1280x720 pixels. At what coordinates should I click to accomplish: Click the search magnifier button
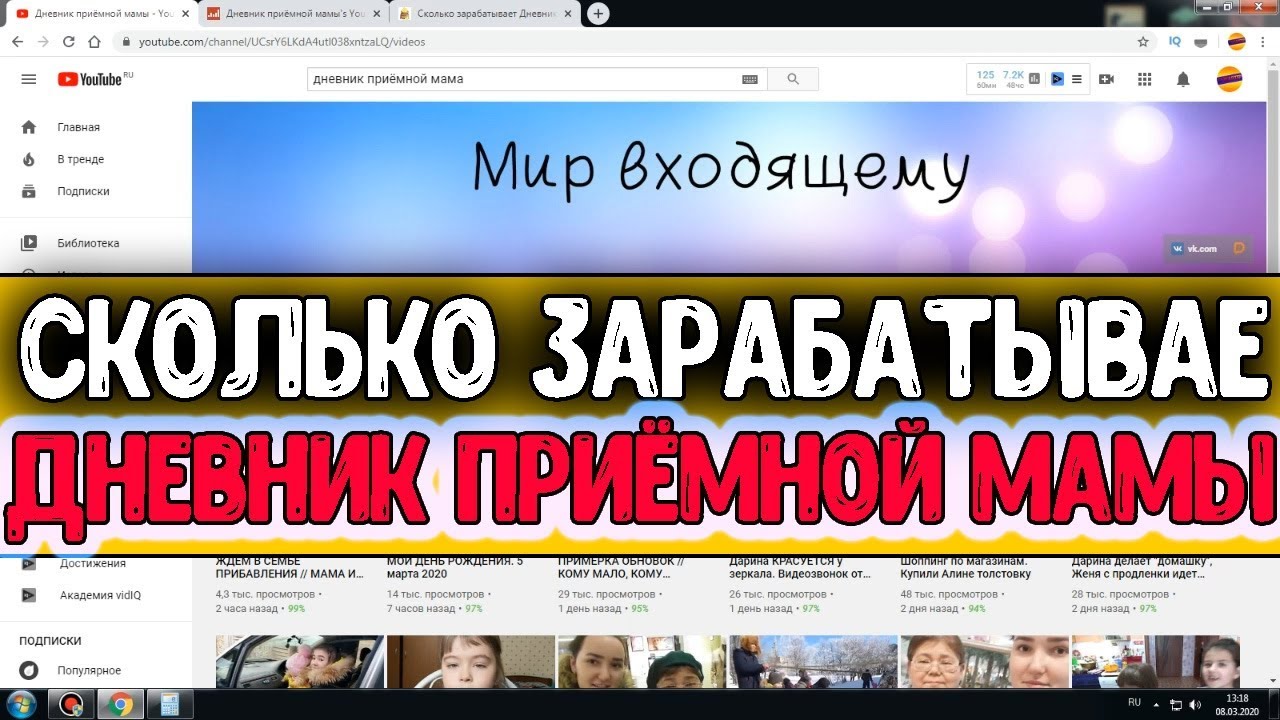[794, 79]
